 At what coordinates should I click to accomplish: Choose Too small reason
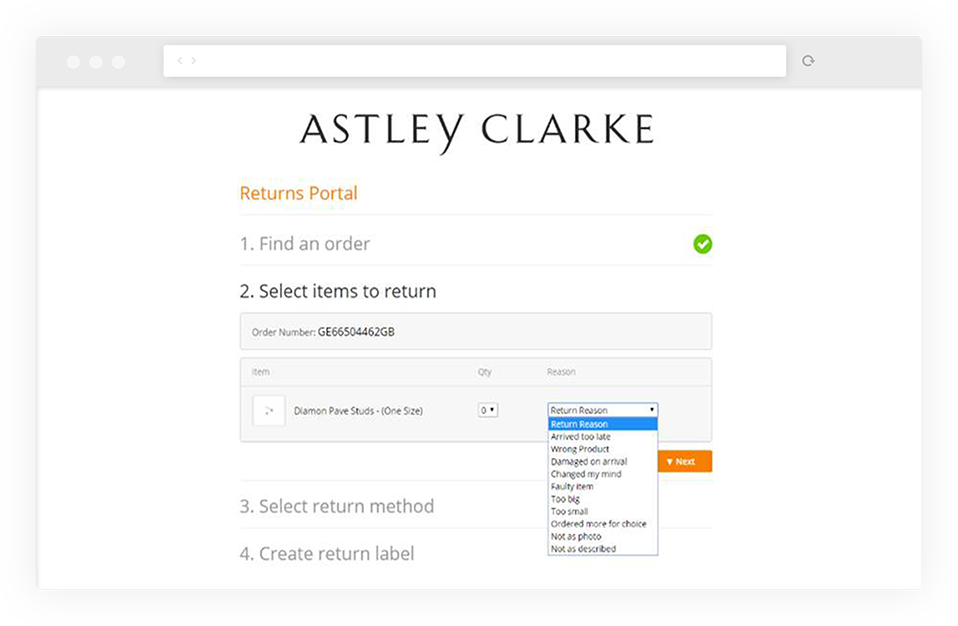(602, 512)
